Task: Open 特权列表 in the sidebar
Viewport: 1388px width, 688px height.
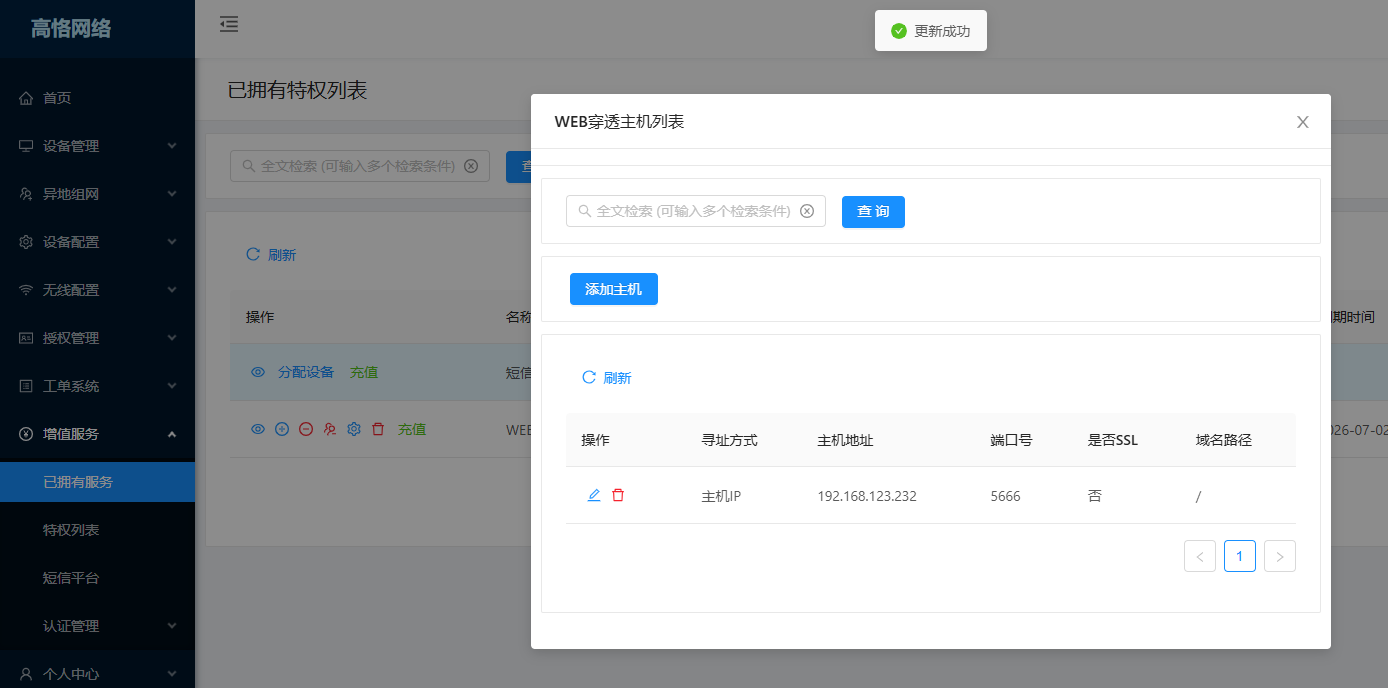Action: click(97, 530)
